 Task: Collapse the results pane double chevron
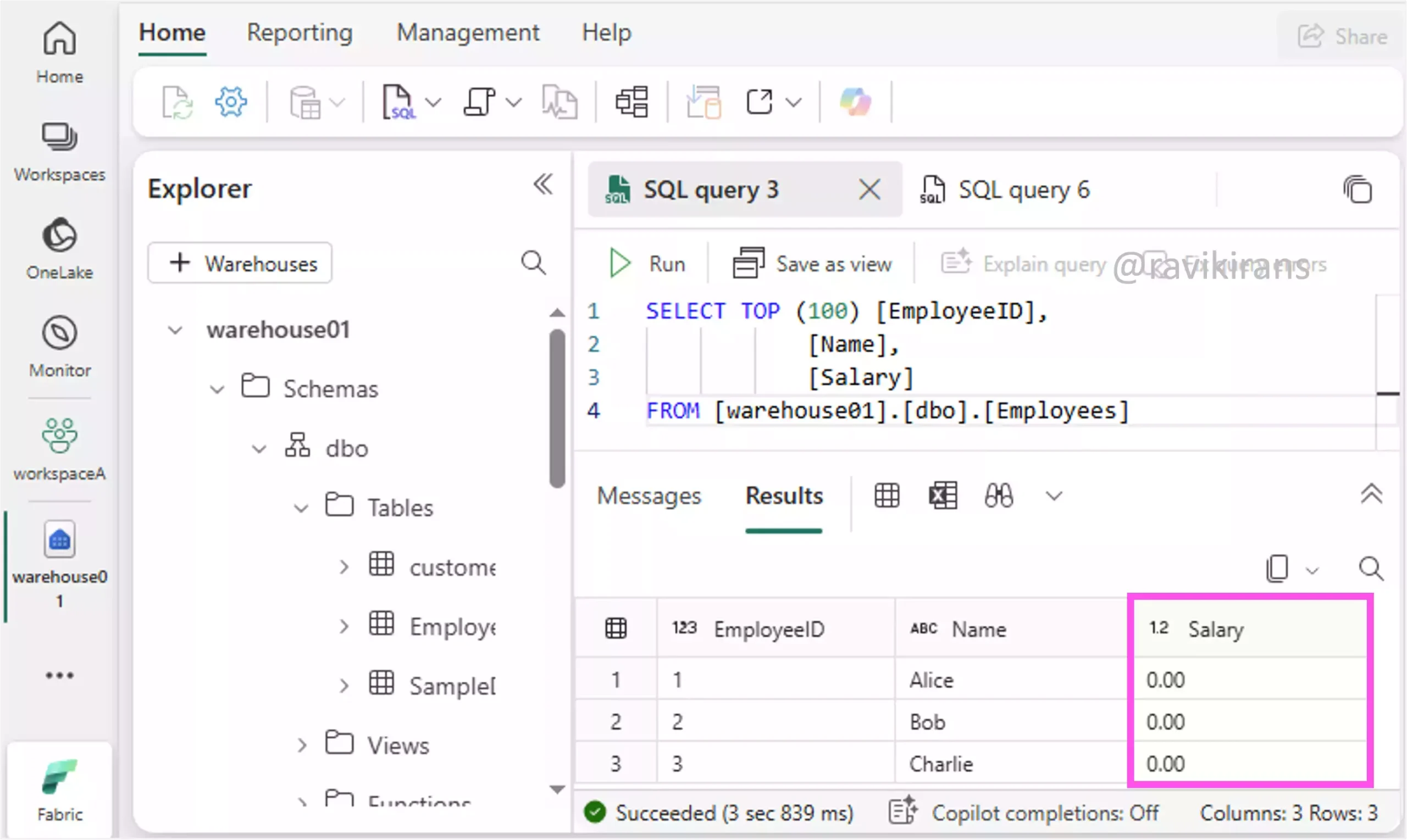coord(1371,495)
